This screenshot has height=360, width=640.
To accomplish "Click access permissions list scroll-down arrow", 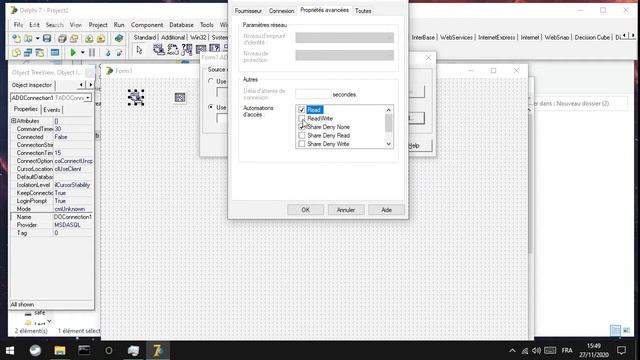I will click(x=389, y=144).
